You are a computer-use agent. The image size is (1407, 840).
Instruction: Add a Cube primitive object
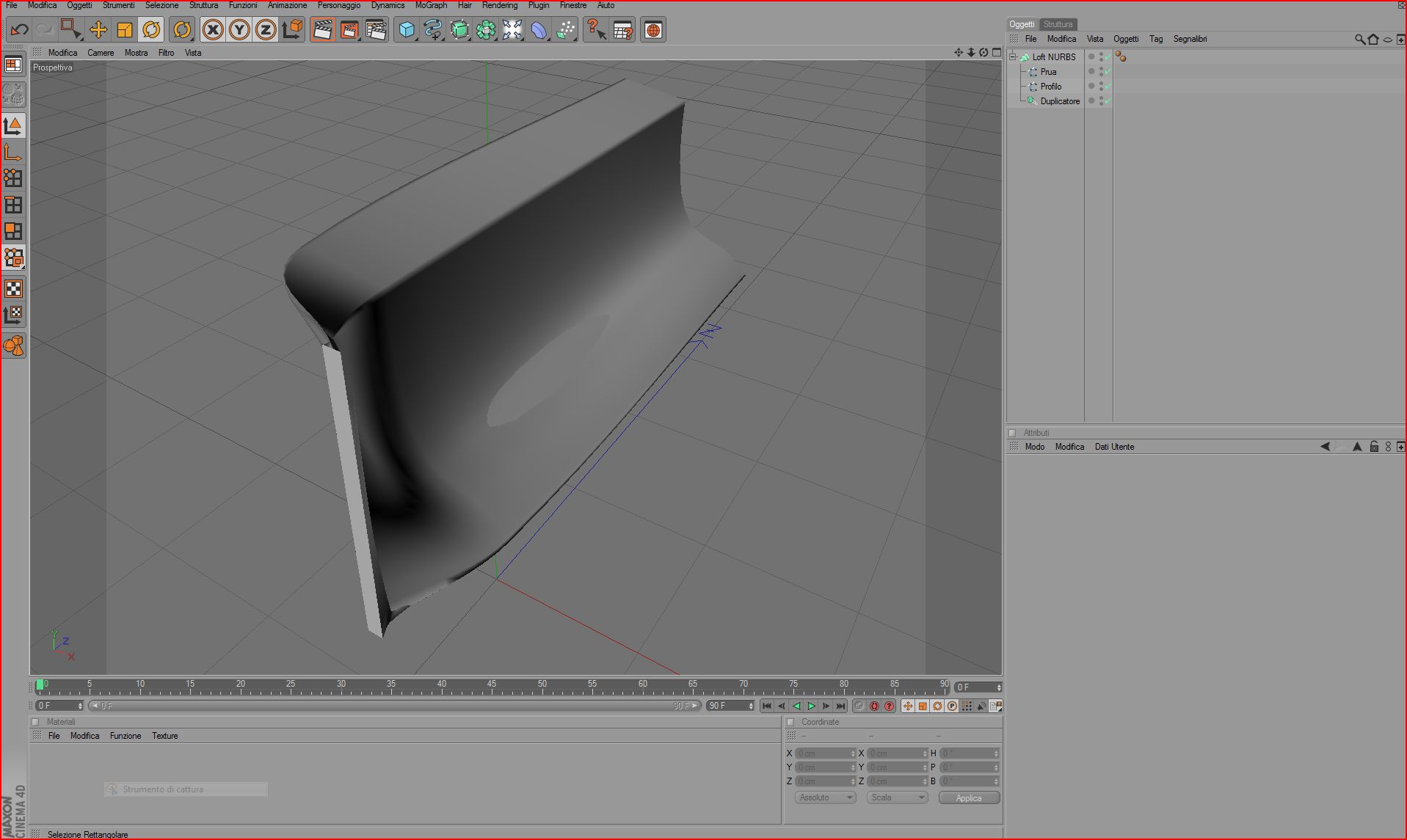[407, 29]
